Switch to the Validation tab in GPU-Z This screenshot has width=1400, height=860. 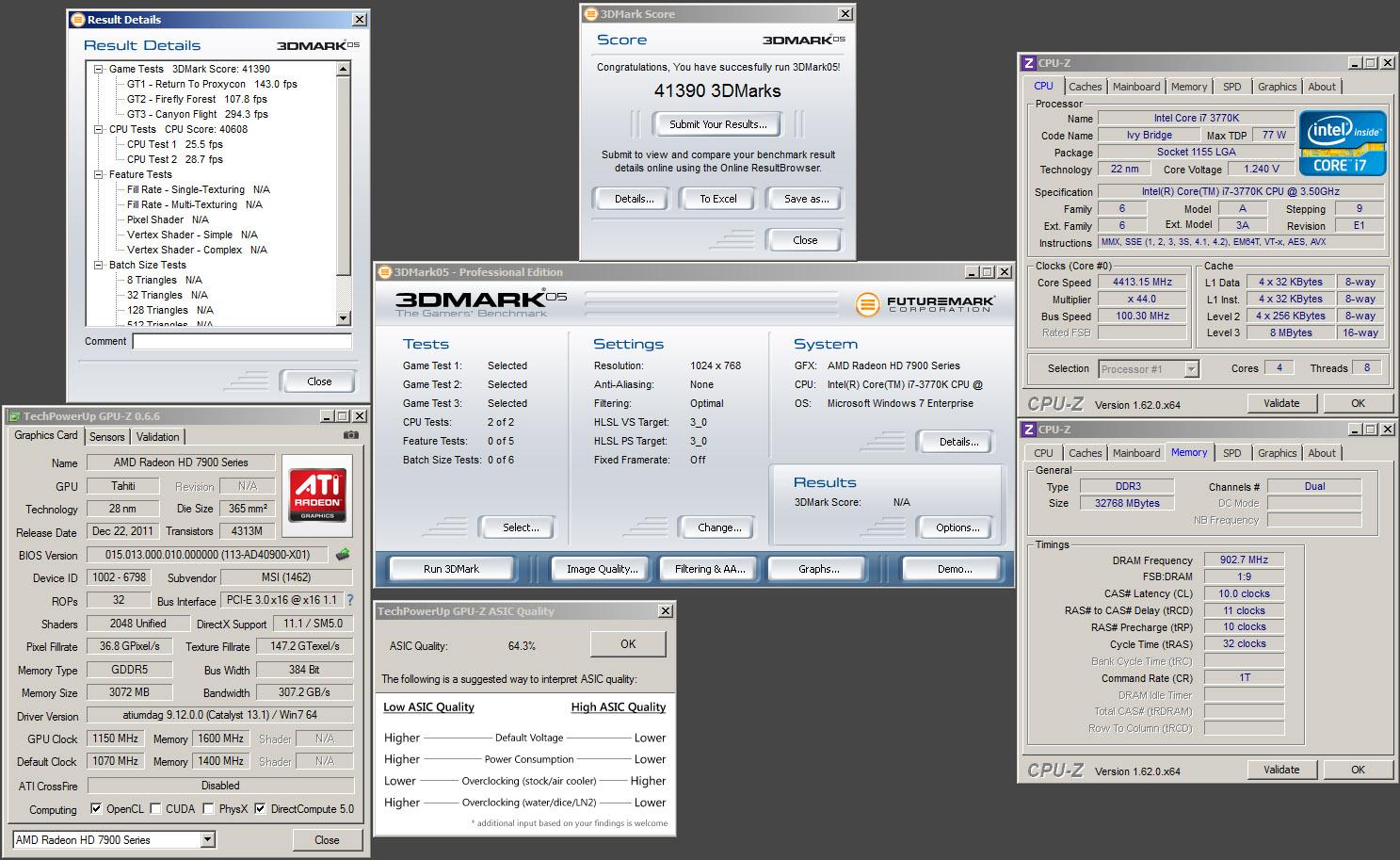pos(157,437)
